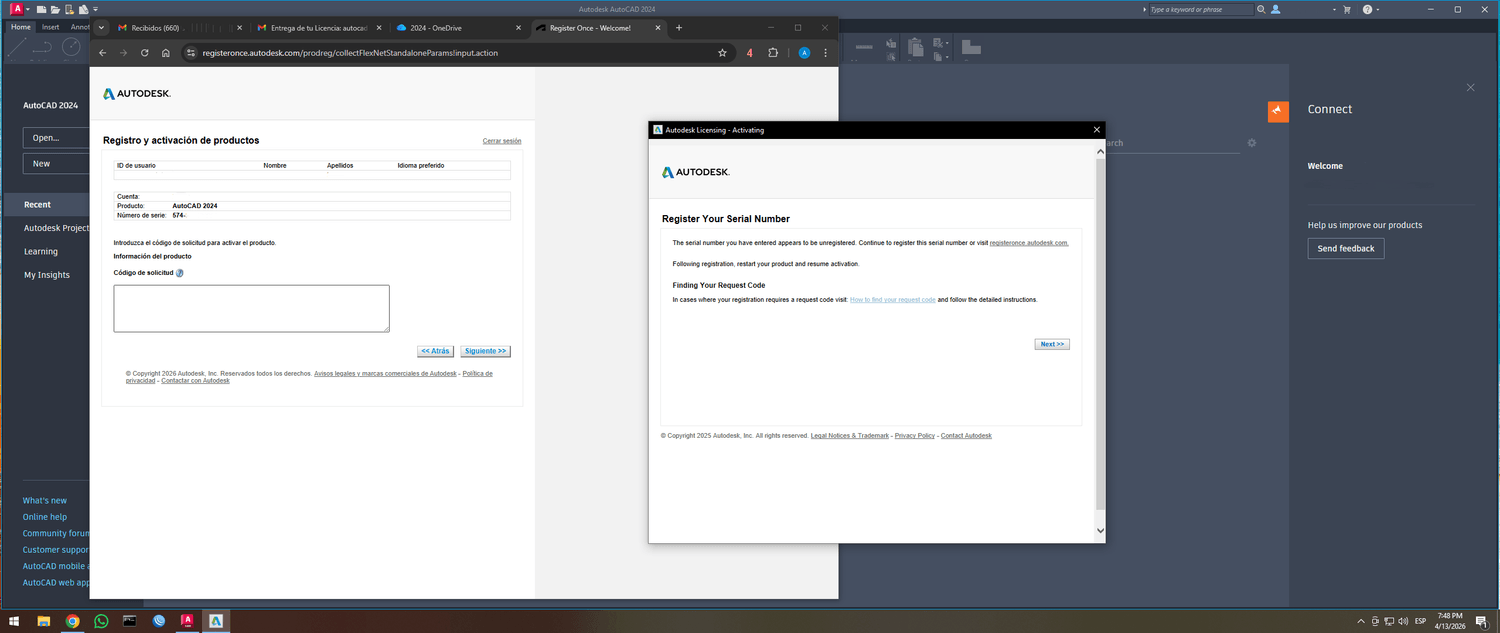The height and width of the screenshot is (633, 1500).
Task: Click the orange Connect announcements icon
Action: coord(1278,112)
